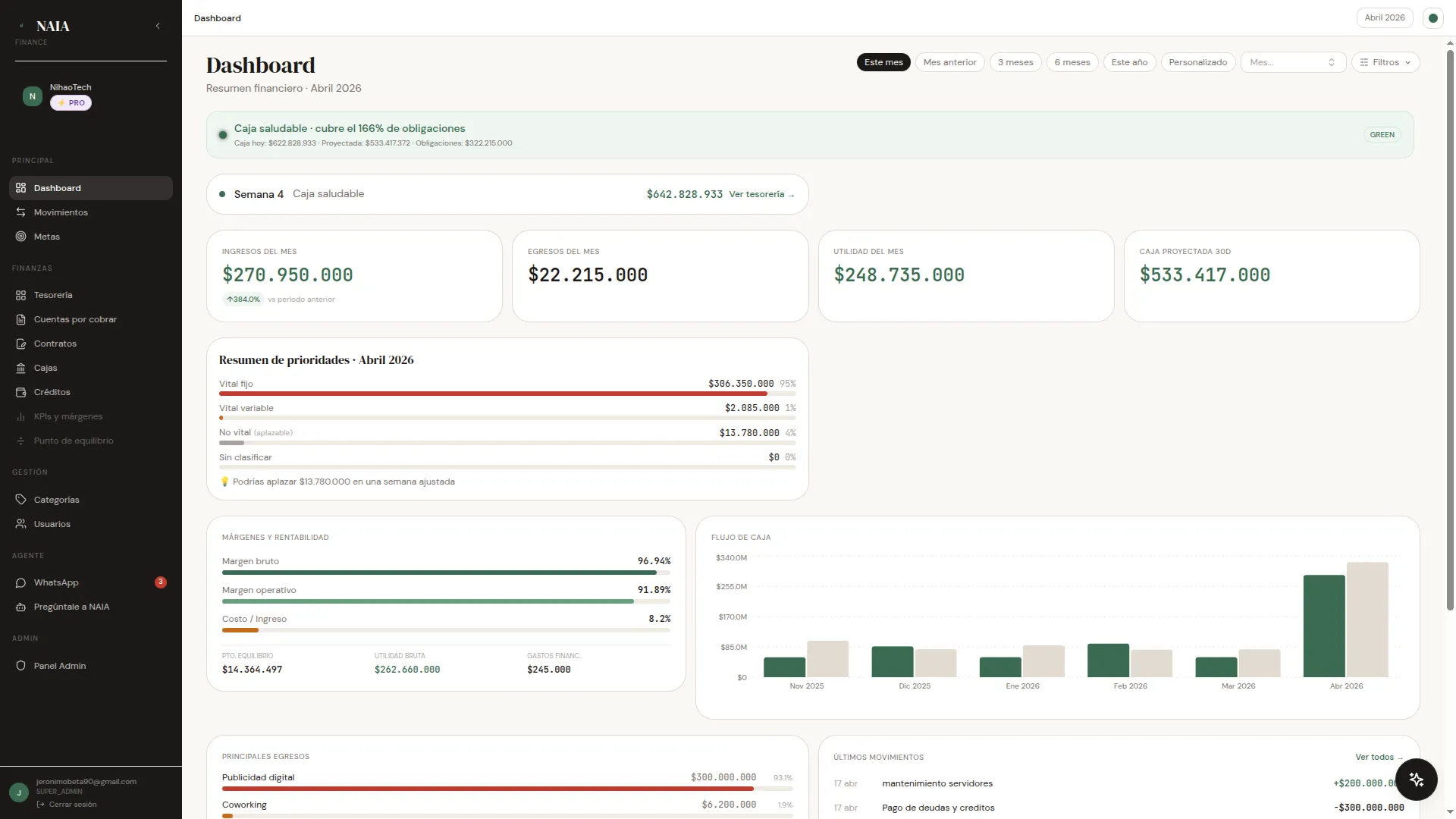Click 'Ver todos' in Últimos movimientos
This screenshot has width=1456, height=819.
(1379, 757)
